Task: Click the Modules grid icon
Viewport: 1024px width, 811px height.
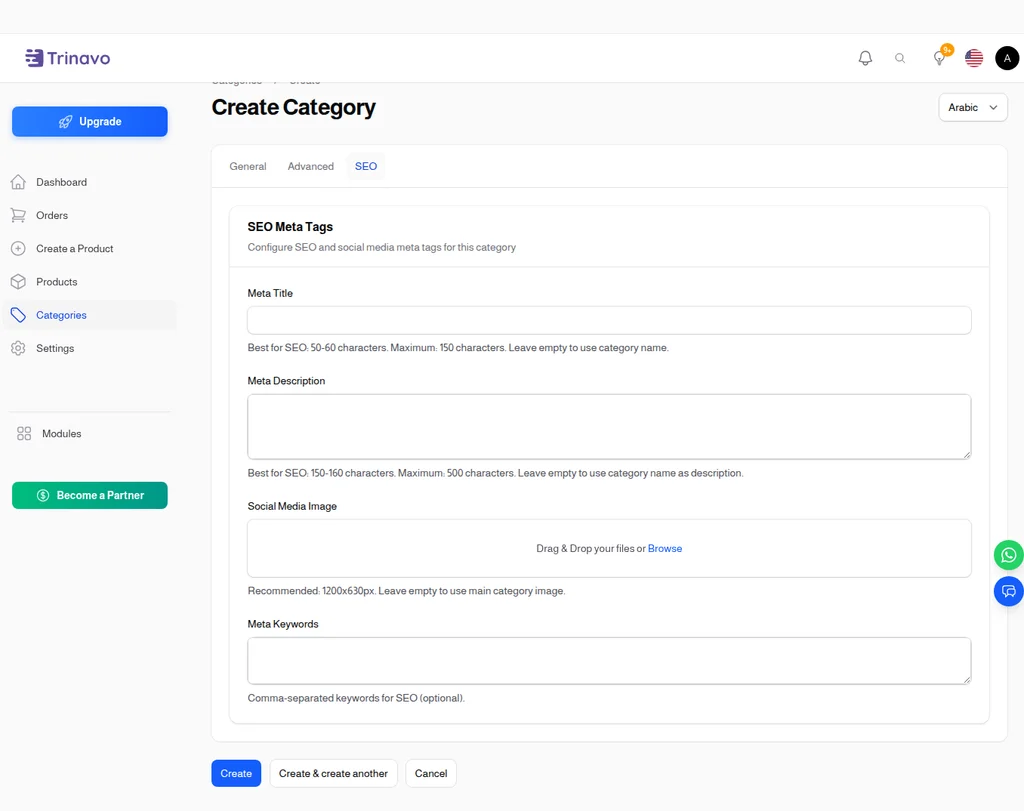Action: click(x=24, y=434)
